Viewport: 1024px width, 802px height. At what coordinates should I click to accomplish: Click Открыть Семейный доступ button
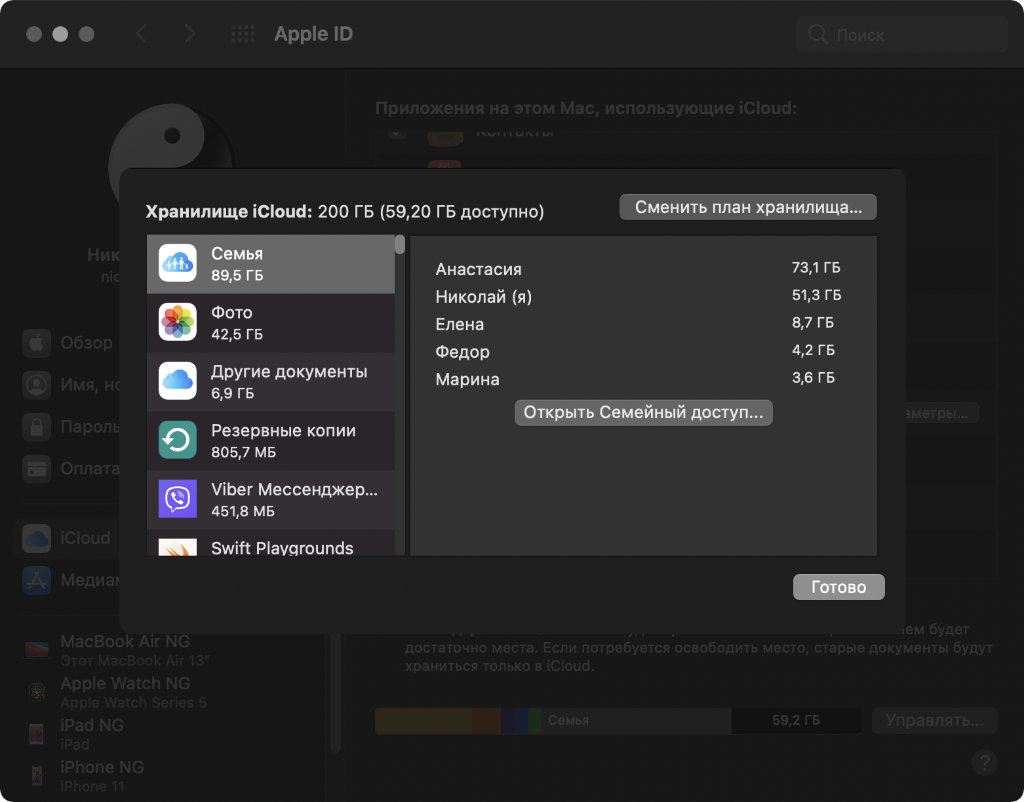(643, 413)
